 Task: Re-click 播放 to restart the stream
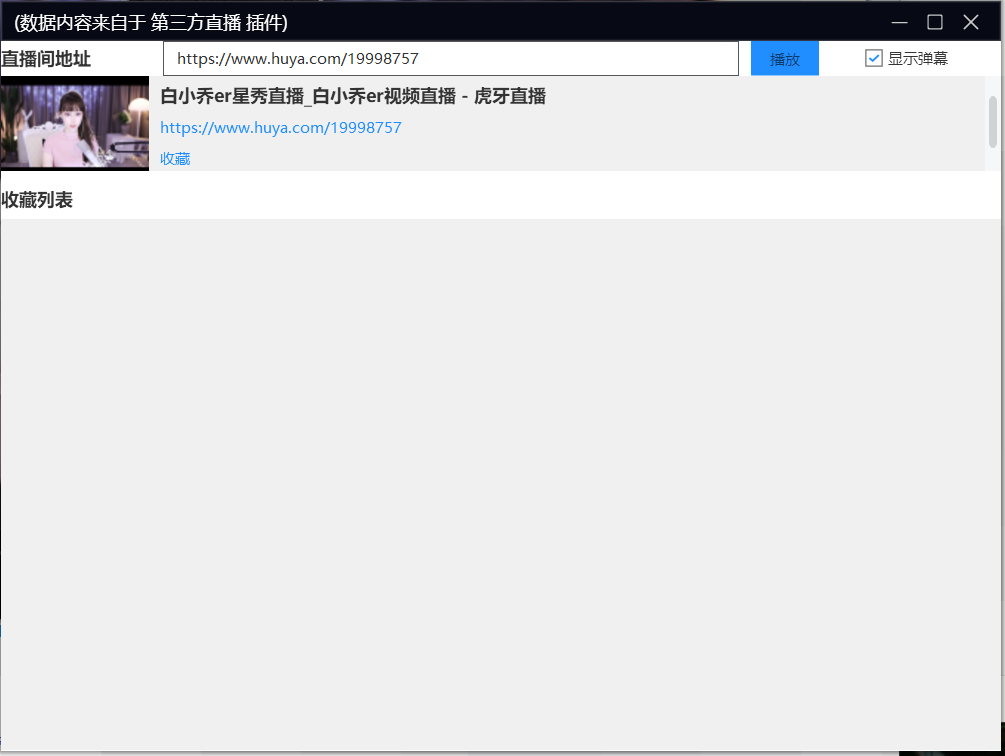point(784,58)
